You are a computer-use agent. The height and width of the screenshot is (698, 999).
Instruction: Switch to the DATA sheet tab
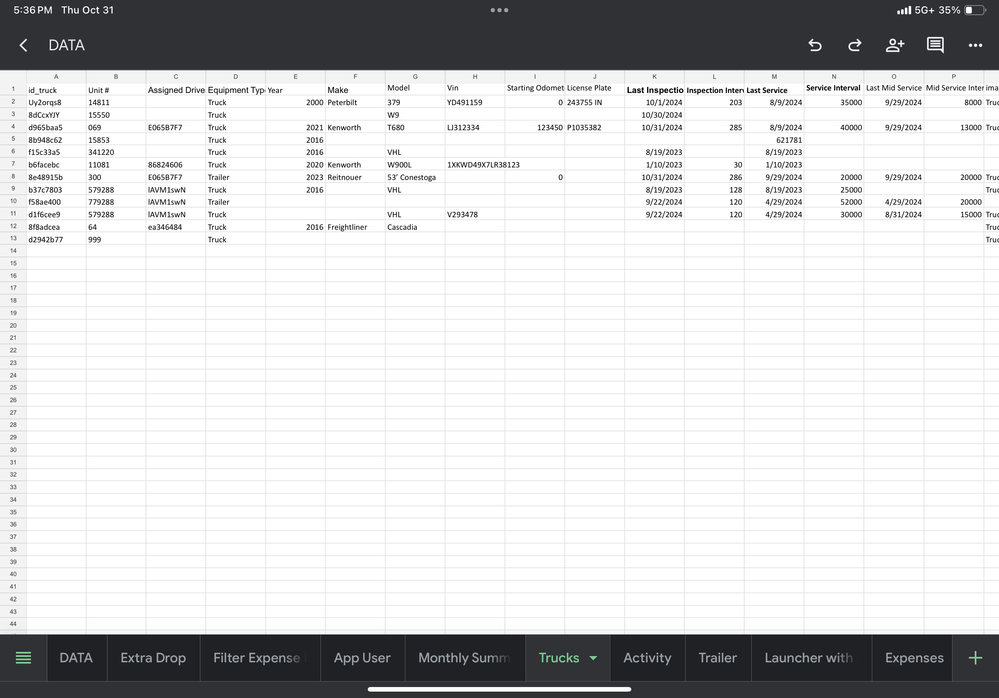click(x=76, y=658)
